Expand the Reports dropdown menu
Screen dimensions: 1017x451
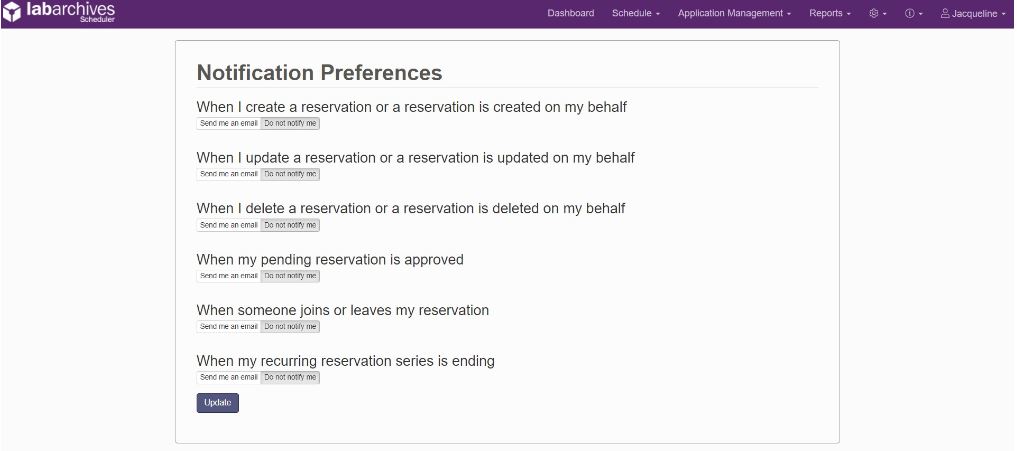(x=830, y=13)
